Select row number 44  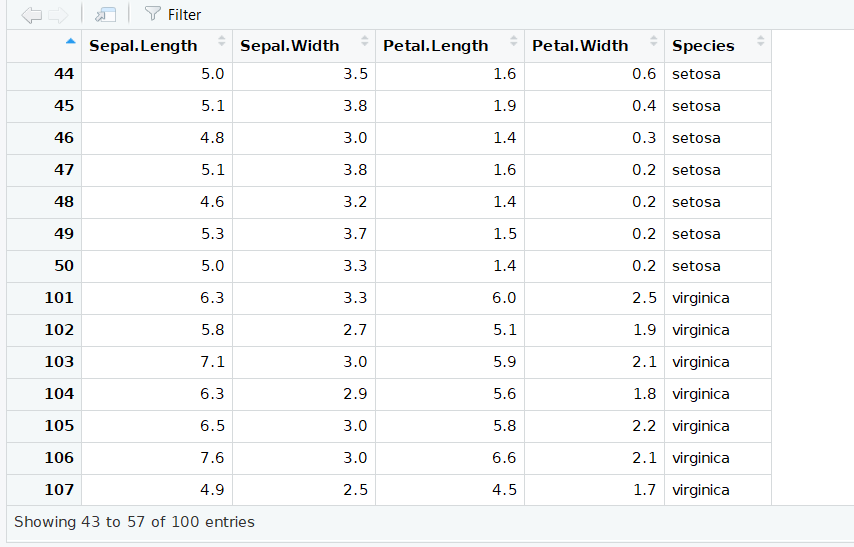coord(63,74)
